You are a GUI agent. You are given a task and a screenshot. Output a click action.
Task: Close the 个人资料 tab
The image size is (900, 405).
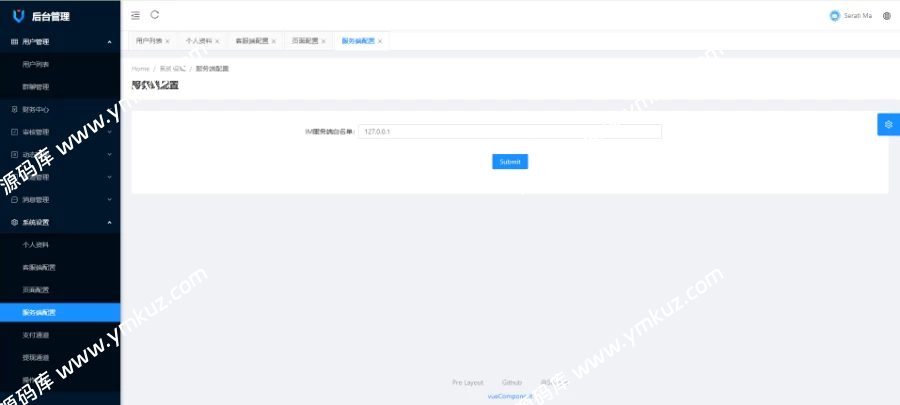[x=217, y=41]
